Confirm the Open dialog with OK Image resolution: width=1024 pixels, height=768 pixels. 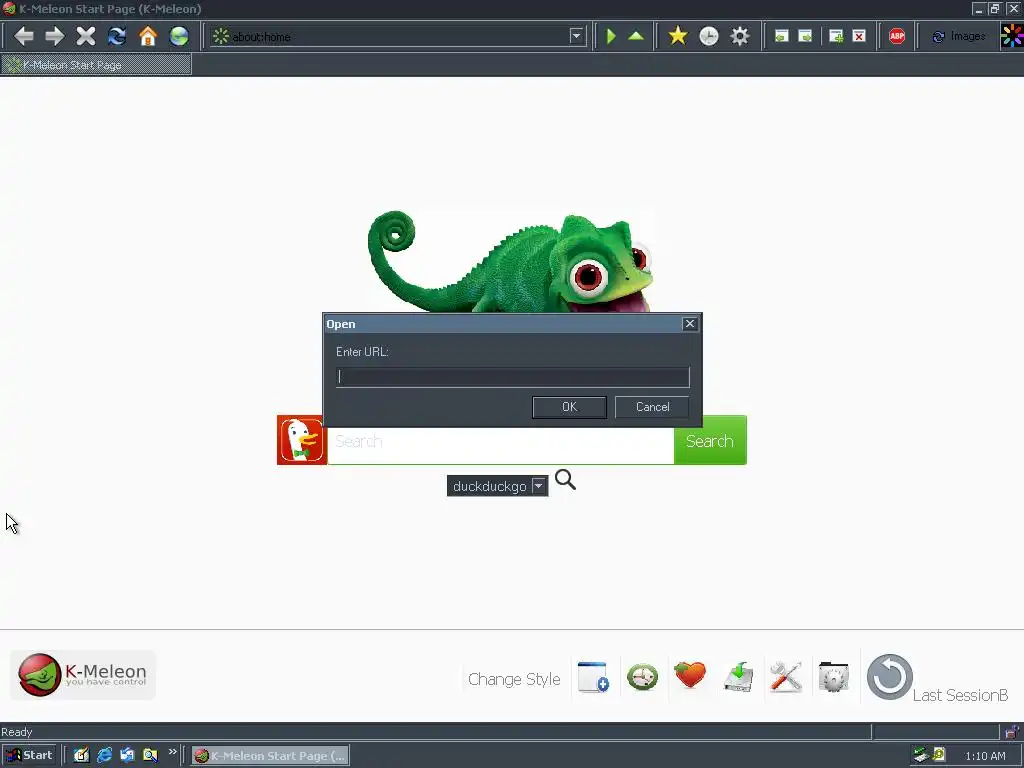[x=569, y=407]
